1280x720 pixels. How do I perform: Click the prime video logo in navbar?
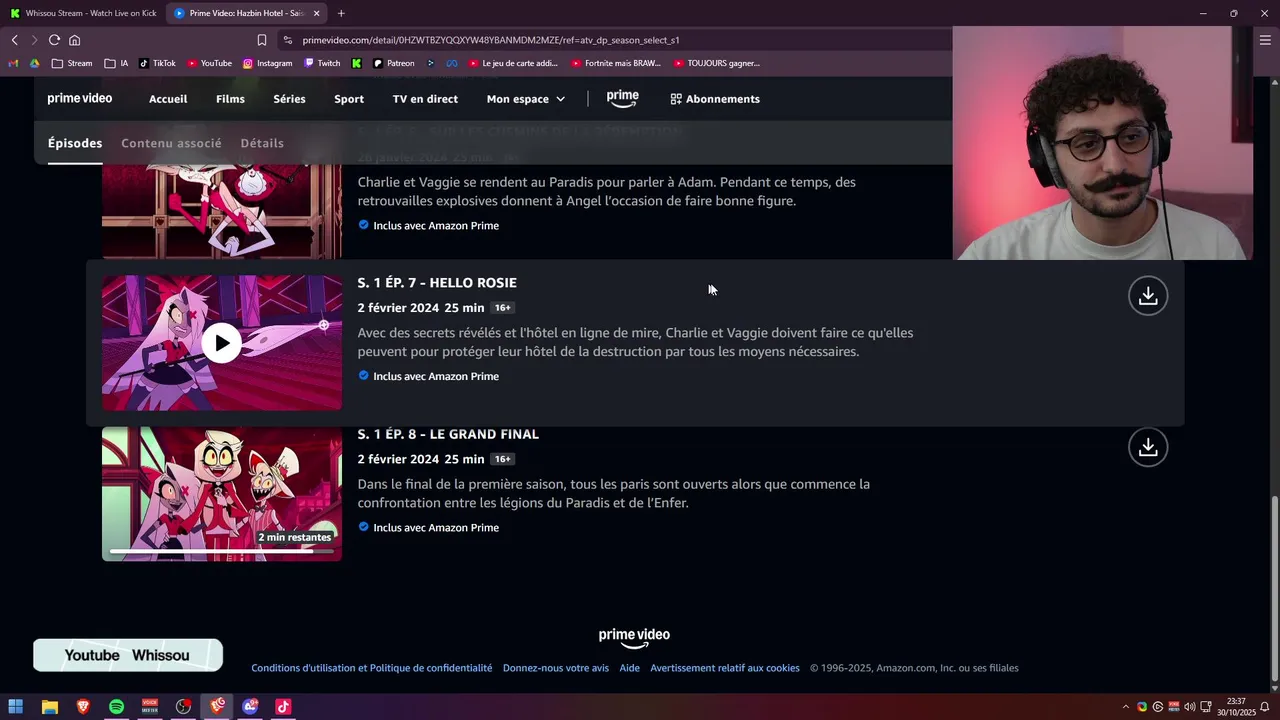[x=80, y=99]
